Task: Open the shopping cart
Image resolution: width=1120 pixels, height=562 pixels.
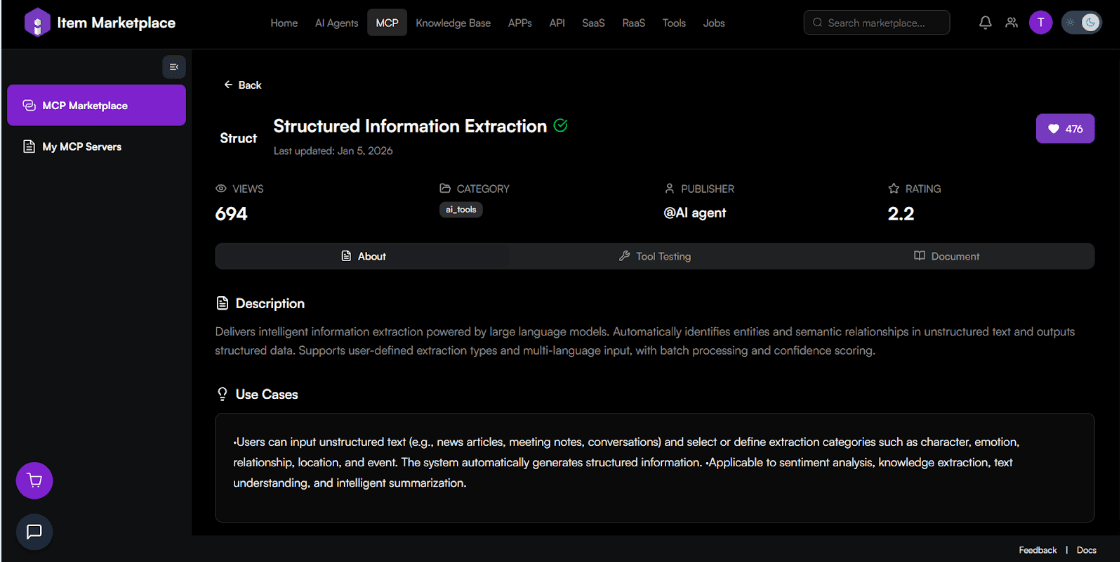Action: click(x=35, y=481)
